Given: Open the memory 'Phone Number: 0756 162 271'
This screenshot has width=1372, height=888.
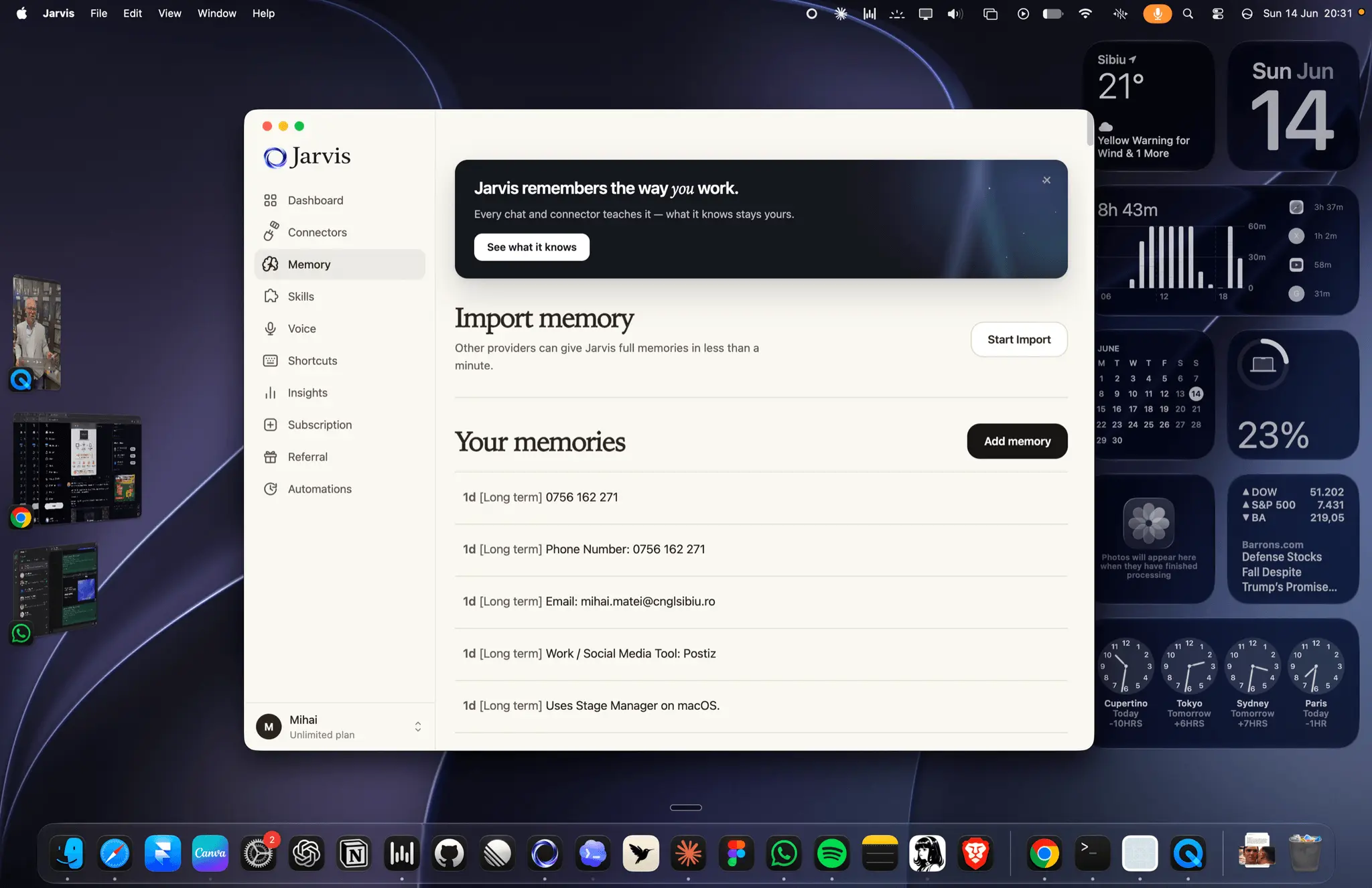Looking at the screenshot, I should click(x=761, y=549).
